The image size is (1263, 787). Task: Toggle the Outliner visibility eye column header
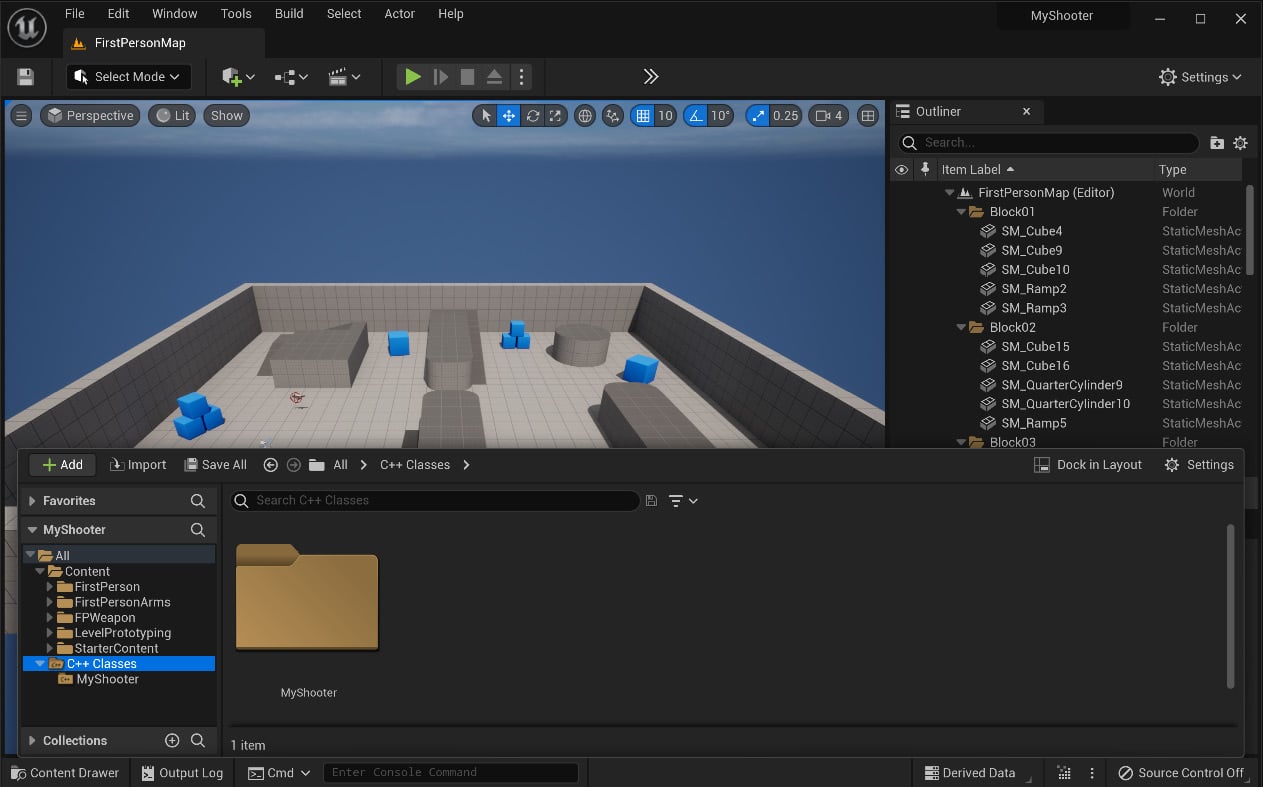click(901, 170)
